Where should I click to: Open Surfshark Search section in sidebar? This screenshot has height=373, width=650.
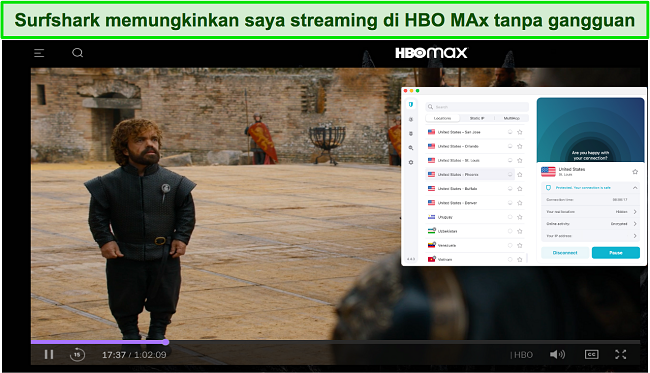point(411,148)
